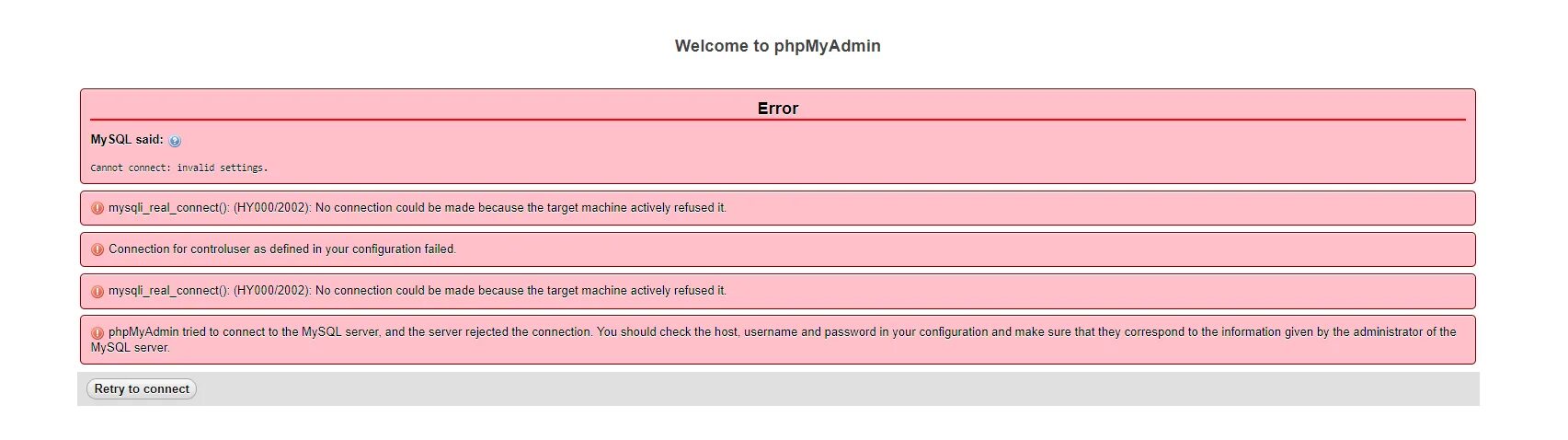Click 'Cannot connect: invalid settings.' text

178,168
